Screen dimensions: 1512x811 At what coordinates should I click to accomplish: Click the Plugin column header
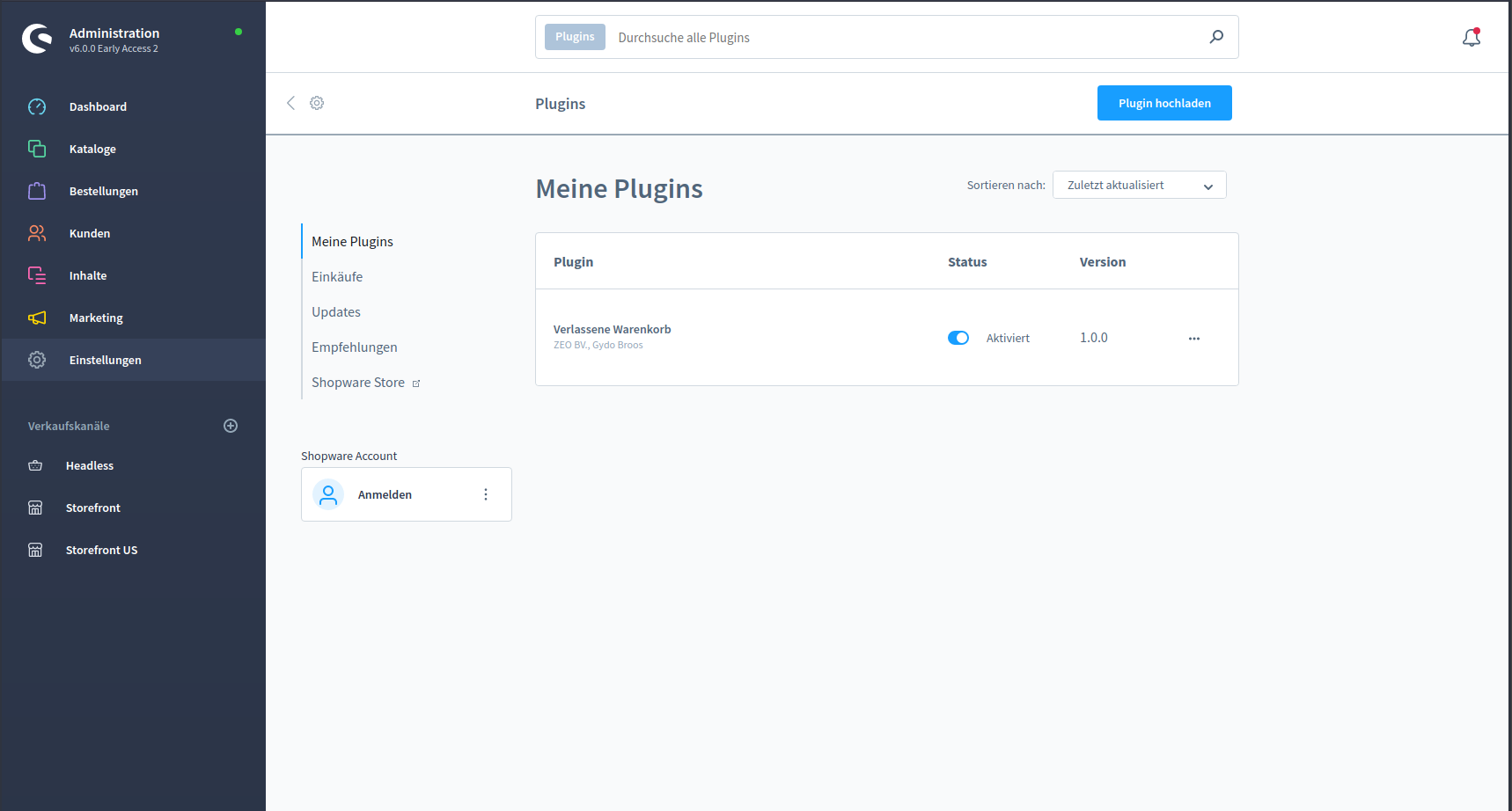point(573,262)
